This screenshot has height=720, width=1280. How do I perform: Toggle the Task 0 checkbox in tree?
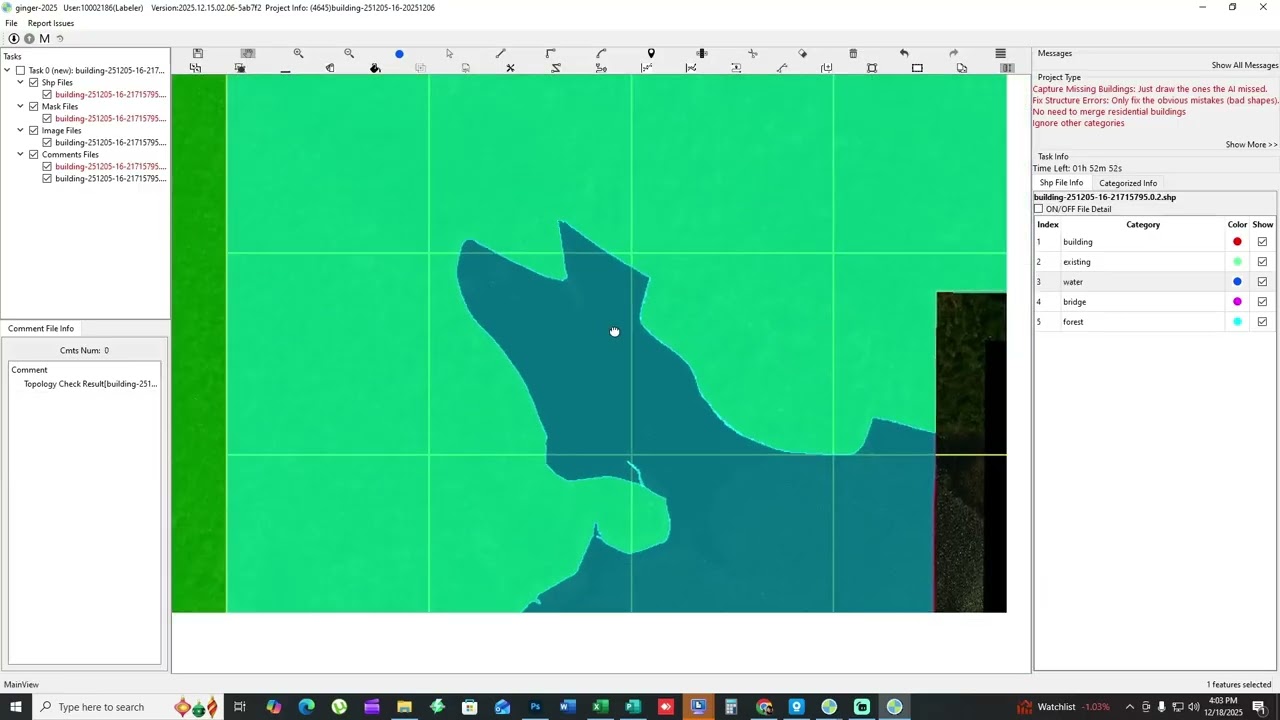point(20,71)
